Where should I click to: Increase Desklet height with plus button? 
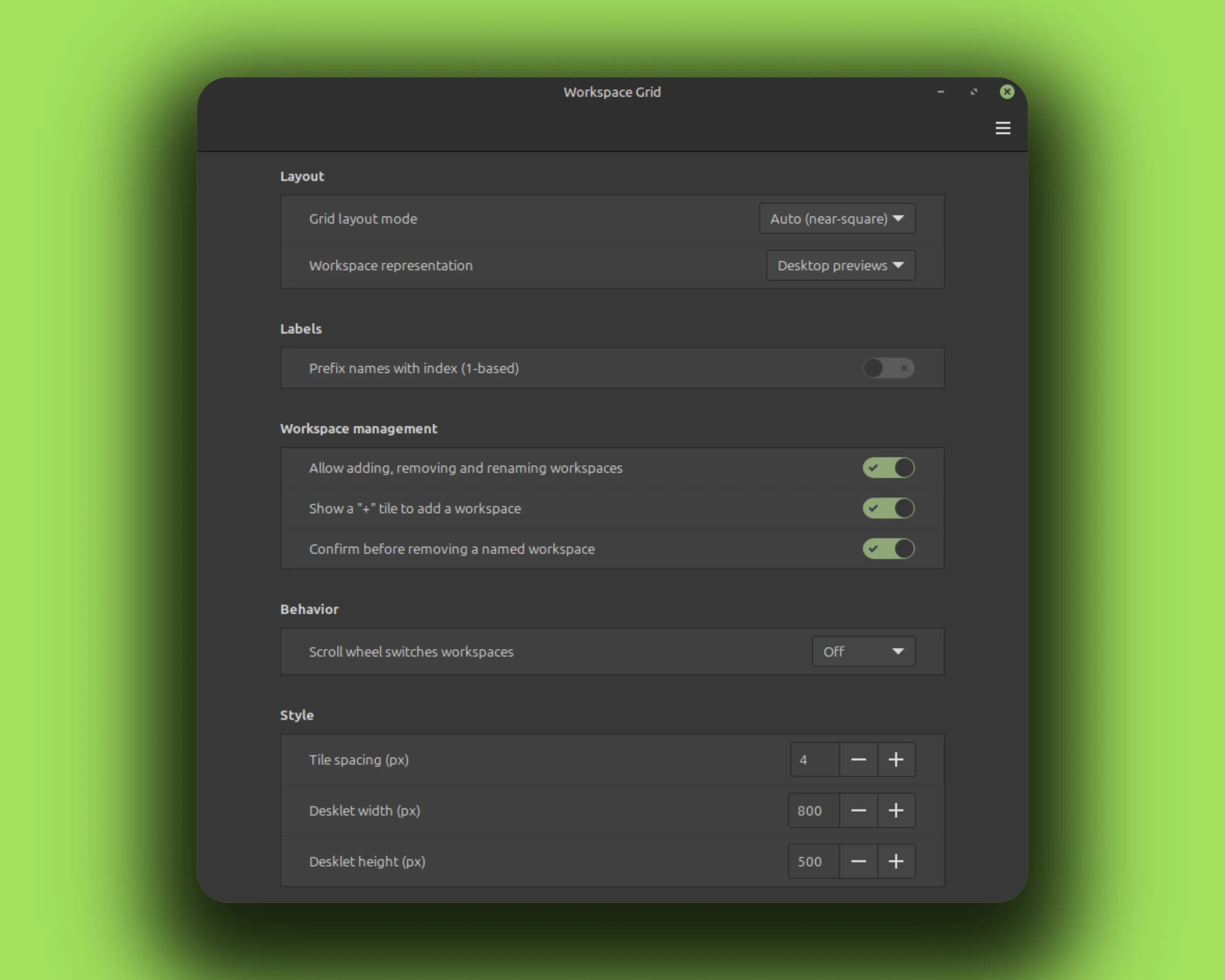(x=896, y=861)
